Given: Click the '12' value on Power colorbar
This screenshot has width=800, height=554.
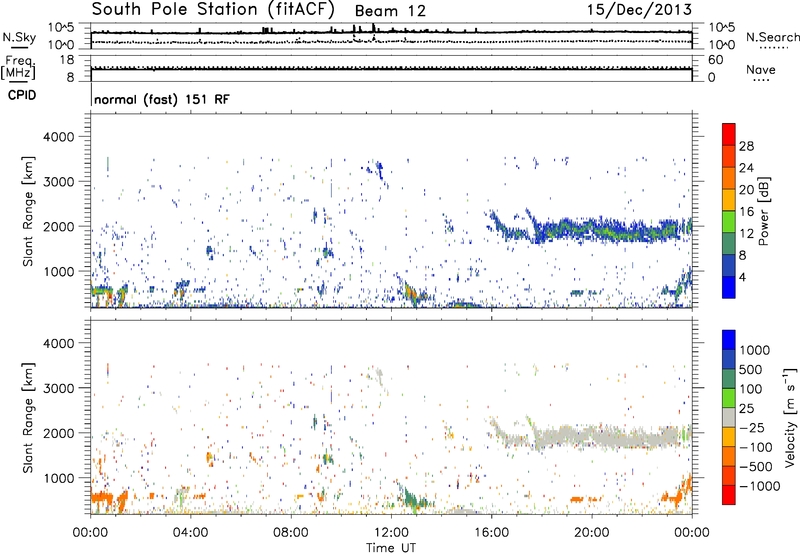Looking at the screenshot, I should (746, 234).
